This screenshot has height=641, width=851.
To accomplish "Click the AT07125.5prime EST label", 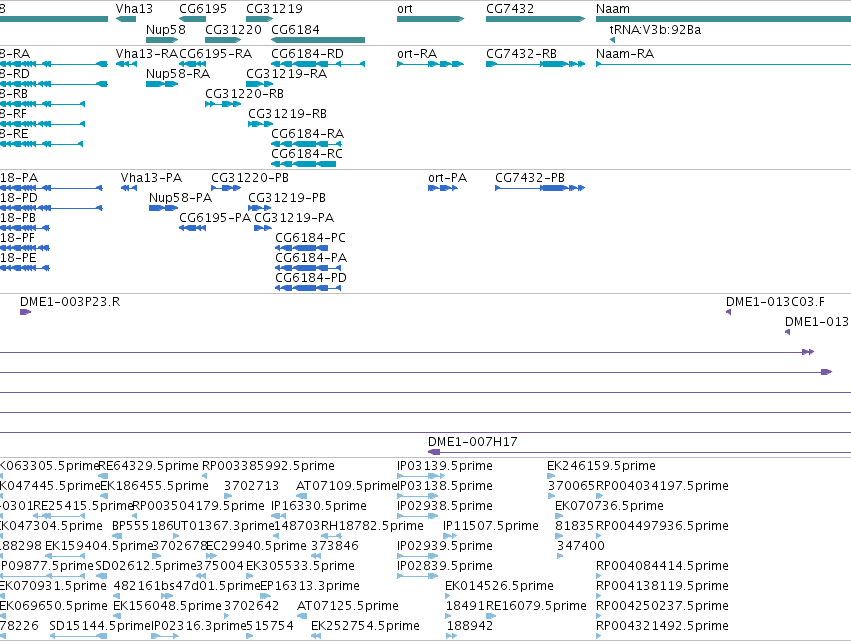I will pos(348,607).
